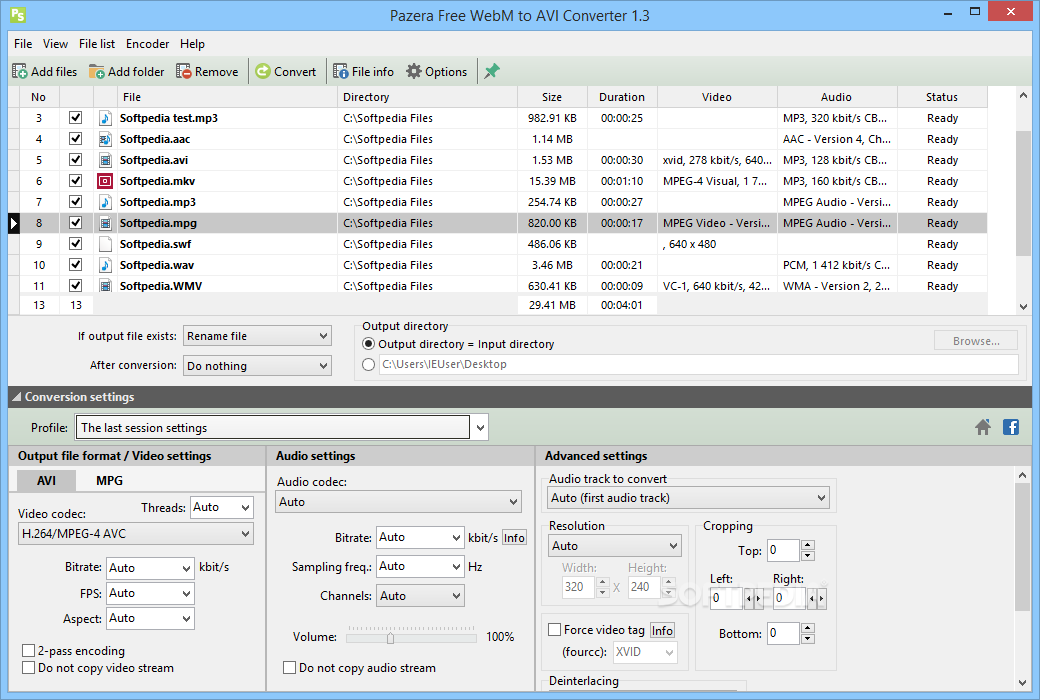The width and height of the screenshot is (1040, 700).
Task: Open the Encoder menu
Action: tap(147, 44)
